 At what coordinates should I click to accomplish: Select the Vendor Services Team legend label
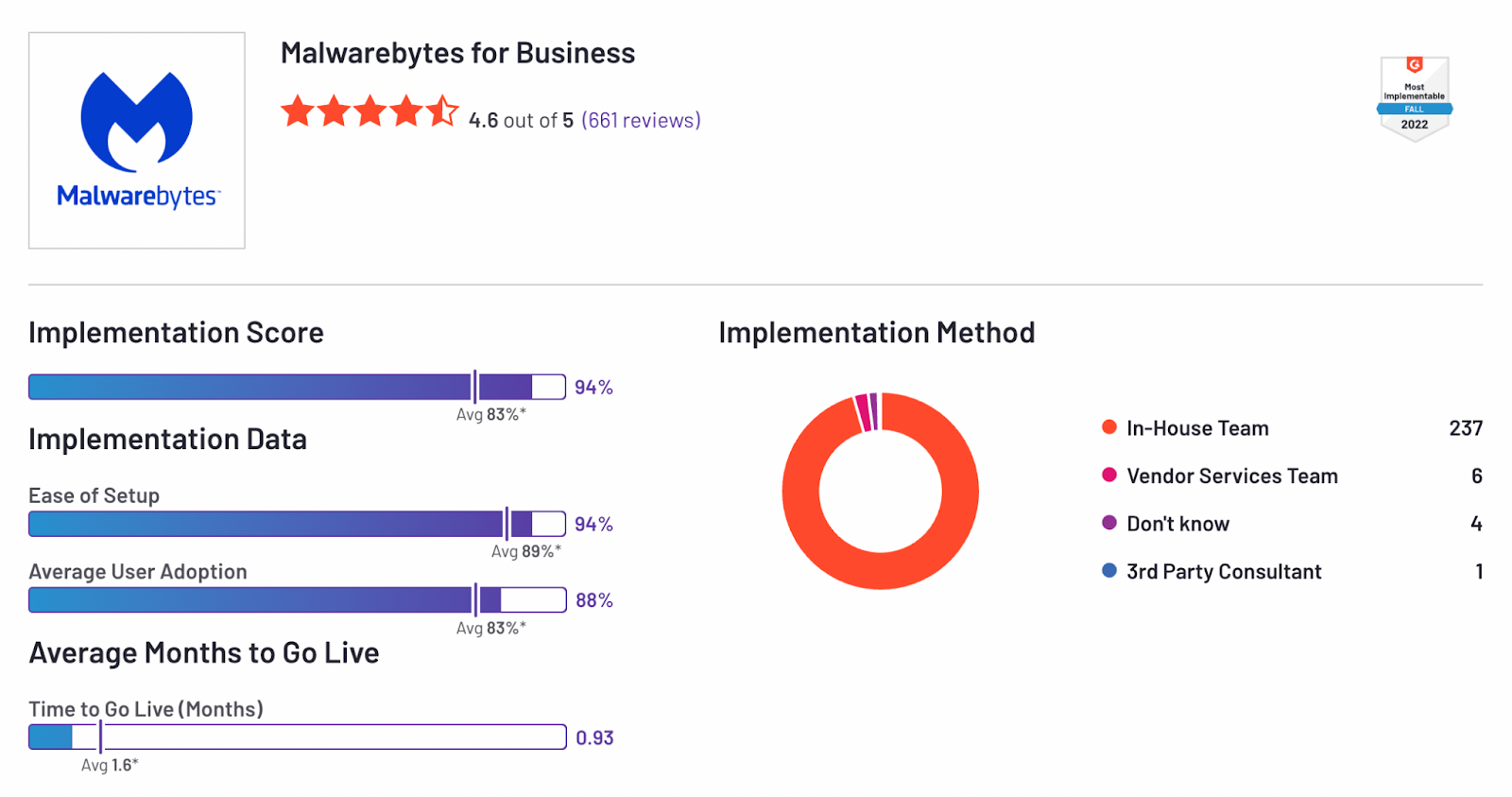pos(1232,476)
